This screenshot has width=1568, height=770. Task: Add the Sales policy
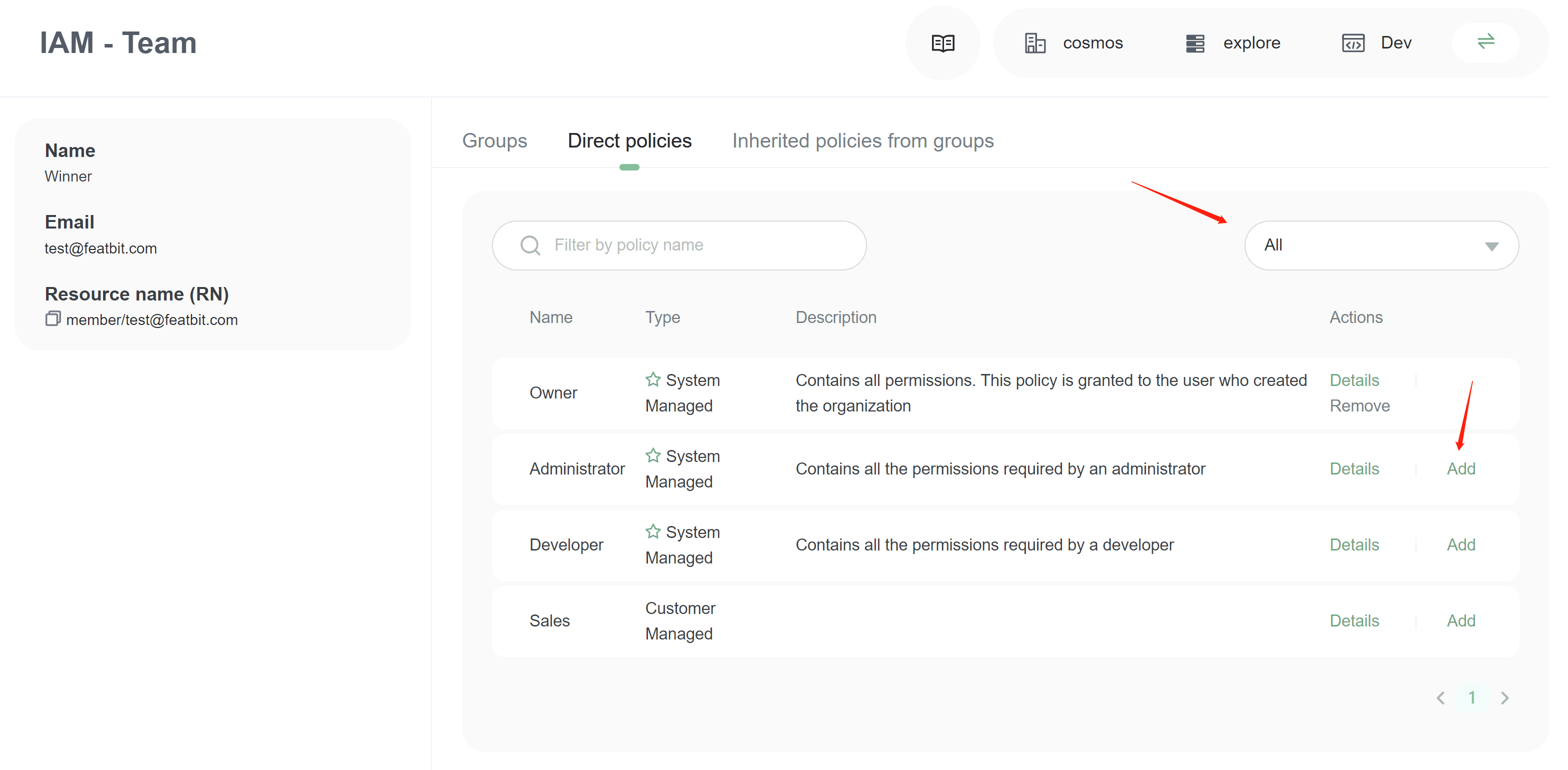click(1460, 621)
